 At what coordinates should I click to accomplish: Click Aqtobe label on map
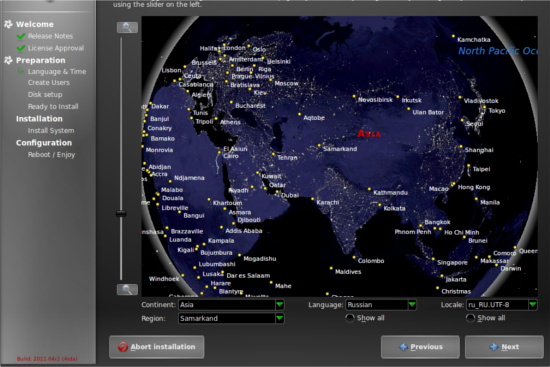click(314, 118)
